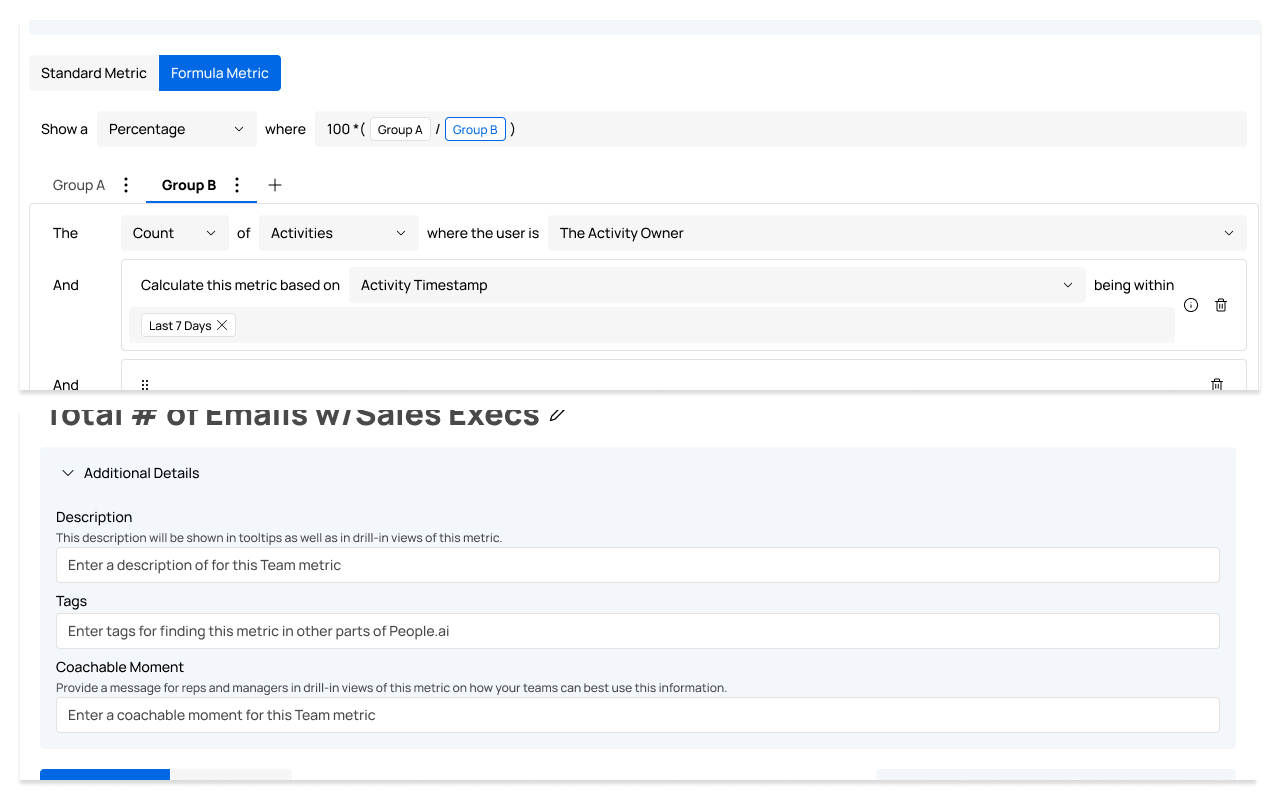
Task: Click the drag handle on second filter row
Action: click(145, 384)
